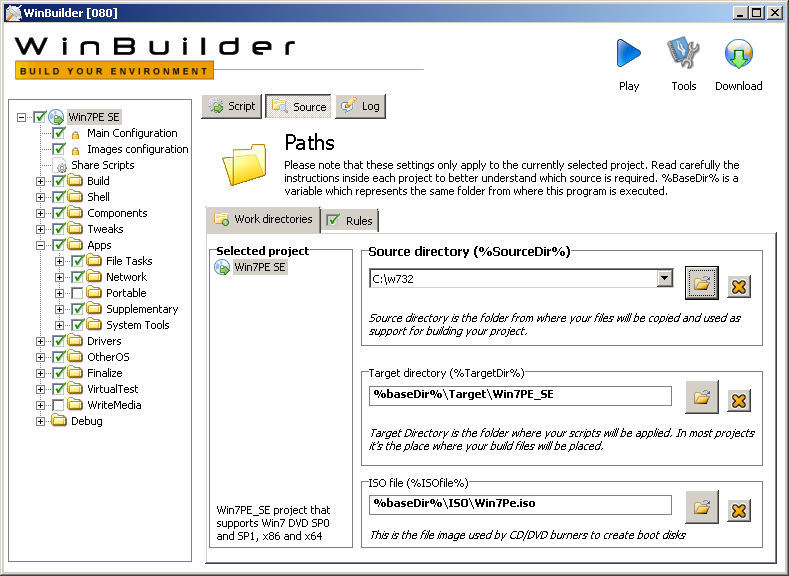
Task: Uncheck the Supplementary checkbox
Action: tap(77, 309)
